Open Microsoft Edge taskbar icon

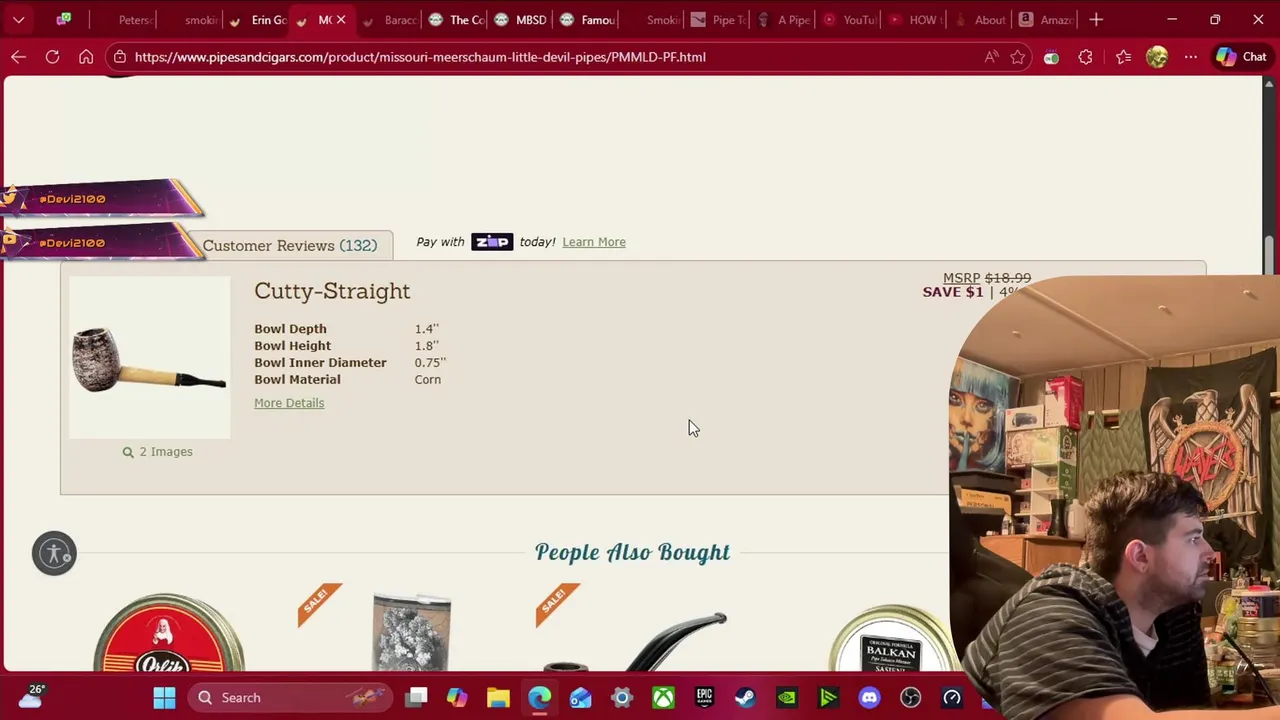[x=539, y=698]
